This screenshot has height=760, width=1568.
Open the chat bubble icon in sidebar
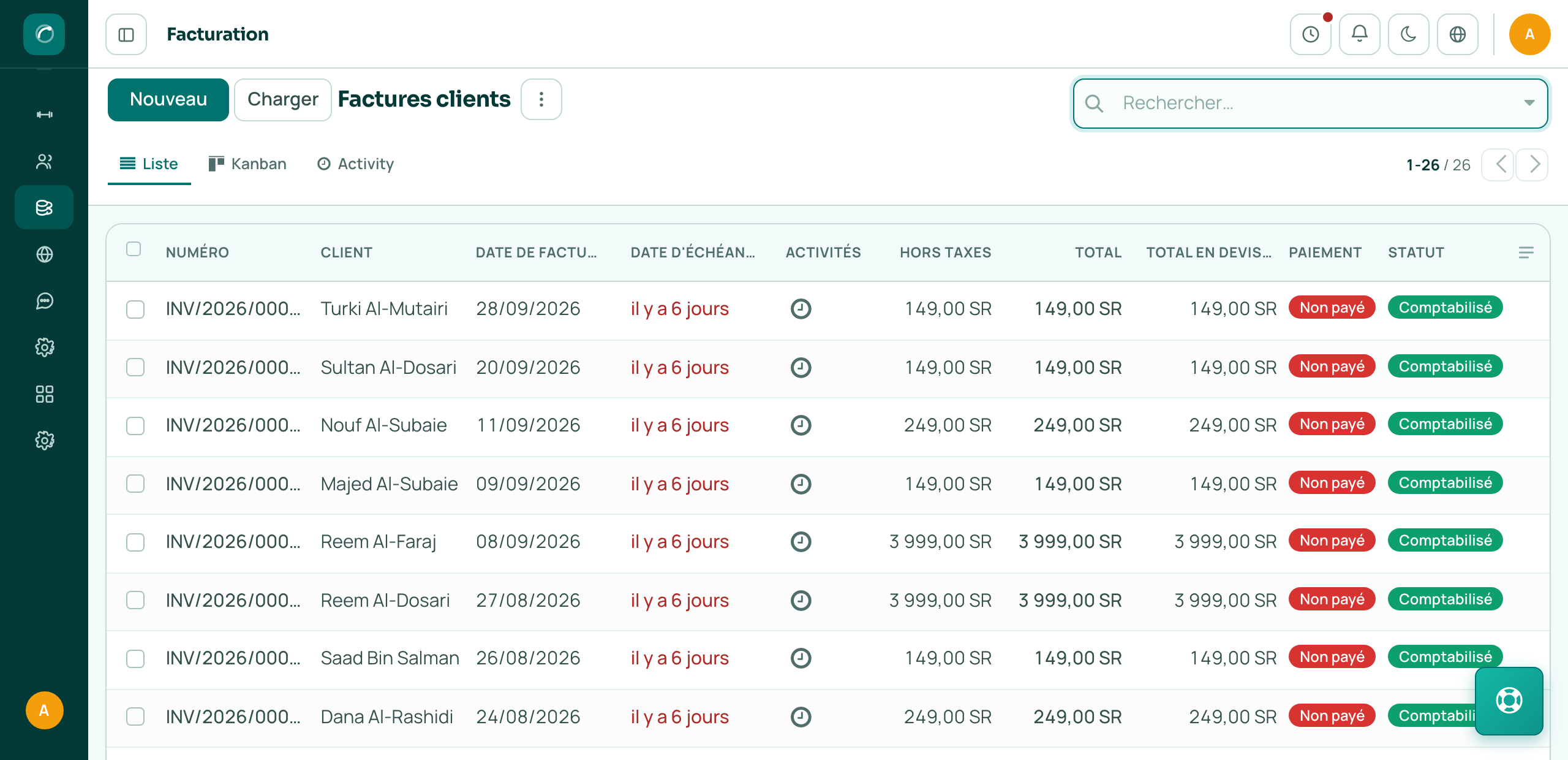44,300
